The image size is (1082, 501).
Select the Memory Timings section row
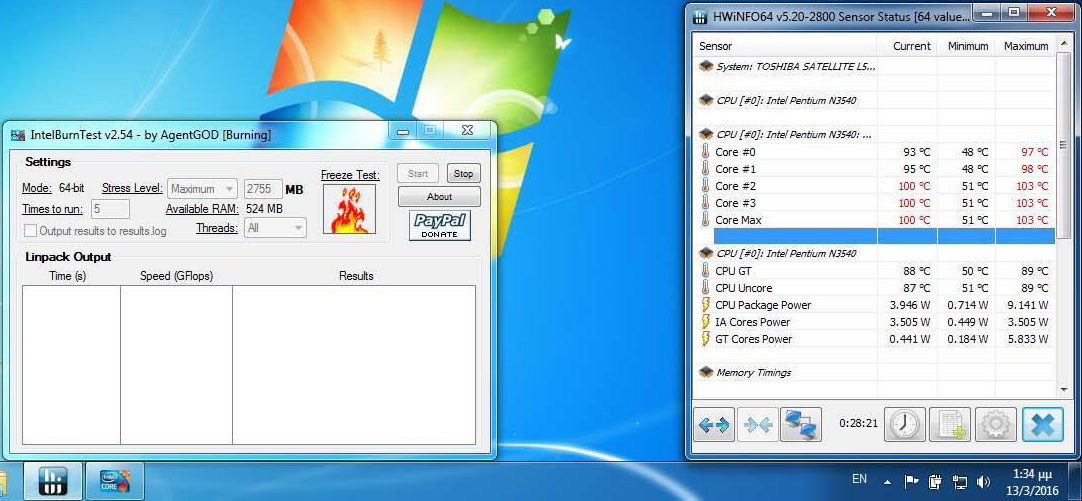click(x=874, y=373)
